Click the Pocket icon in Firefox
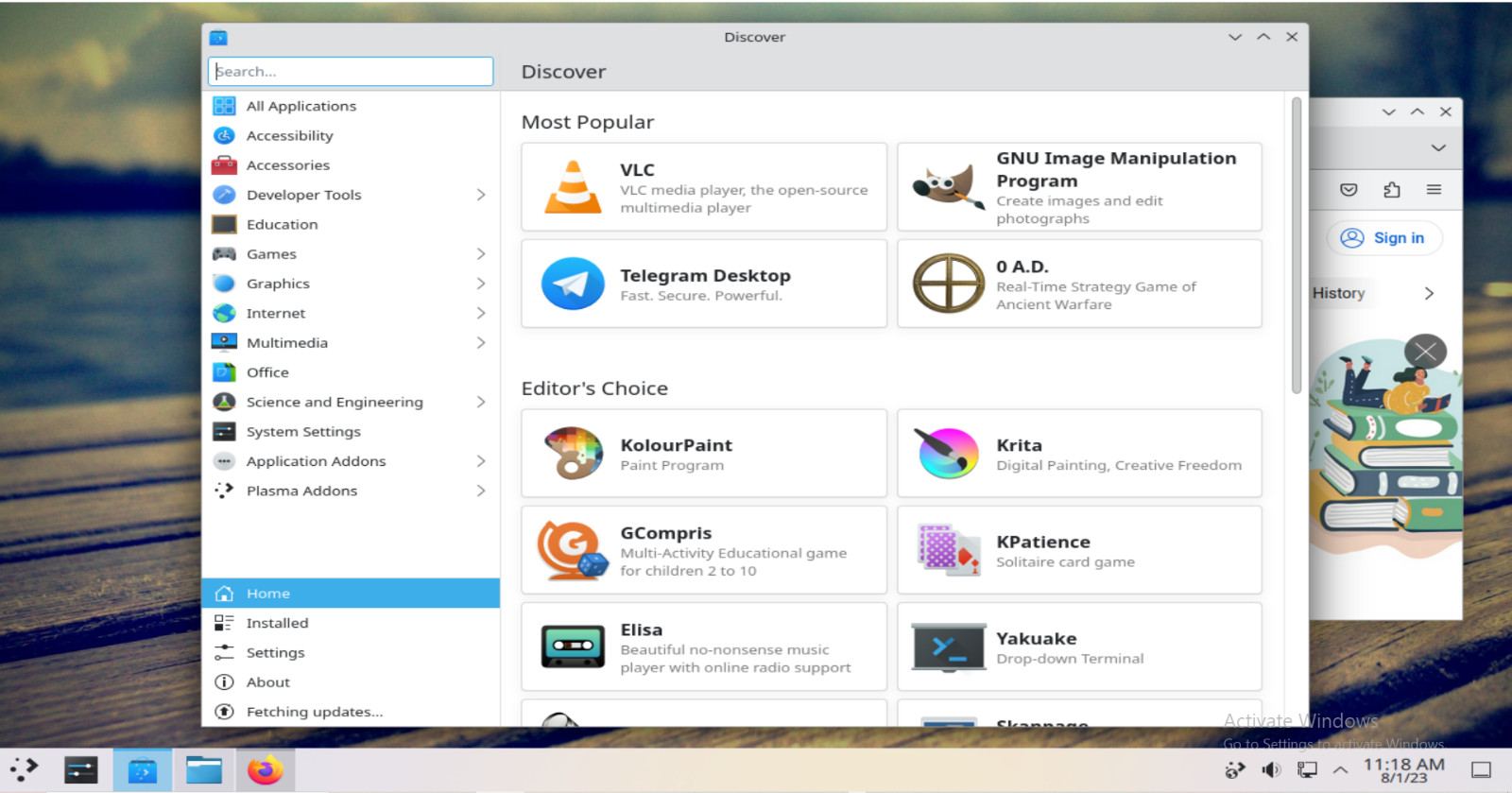Image resolution: width=1512 pixels, height=793 pixels. [x=1349, y=190]
